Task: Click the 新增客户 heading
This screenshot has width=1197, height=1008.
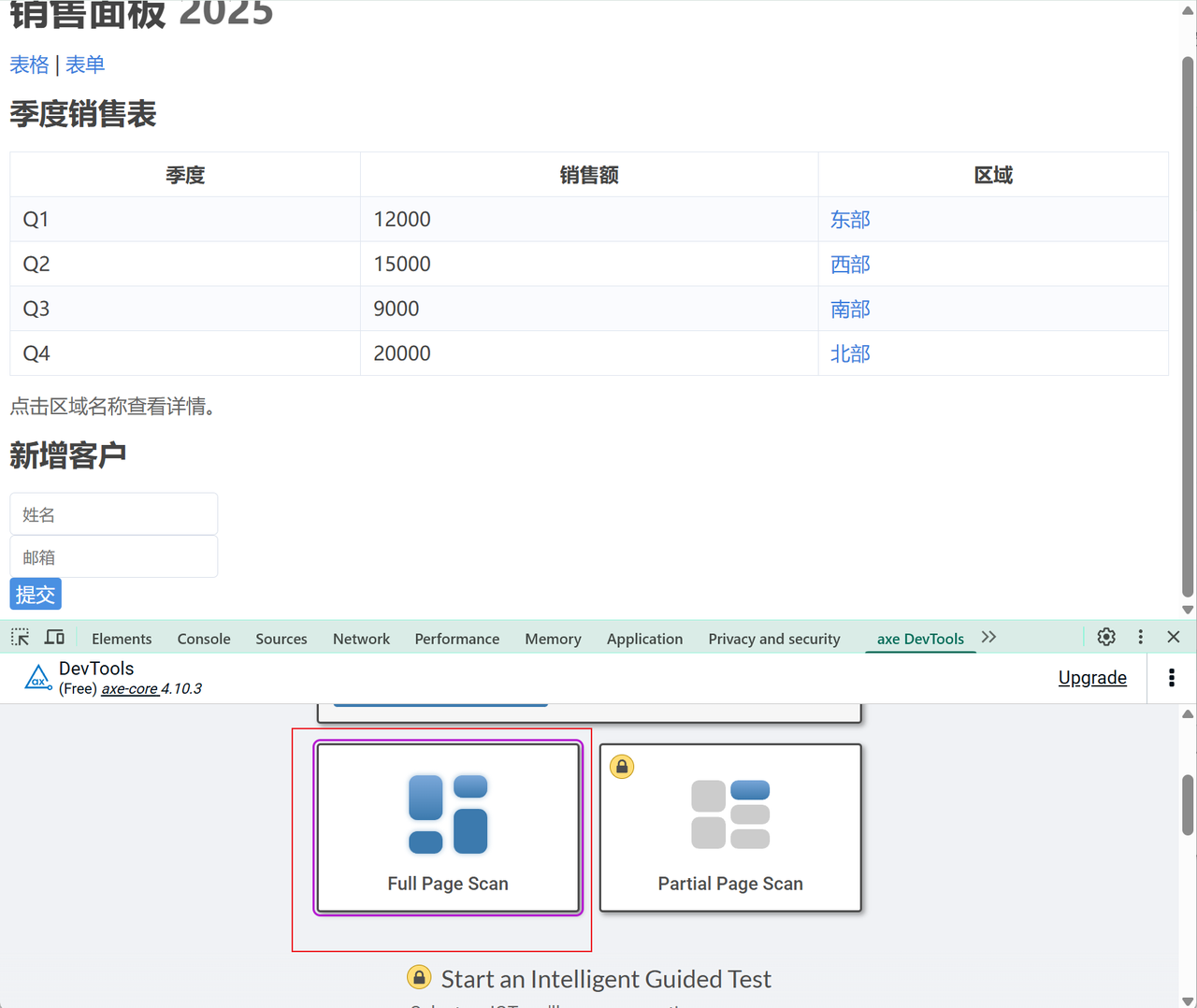Action: 68,455
